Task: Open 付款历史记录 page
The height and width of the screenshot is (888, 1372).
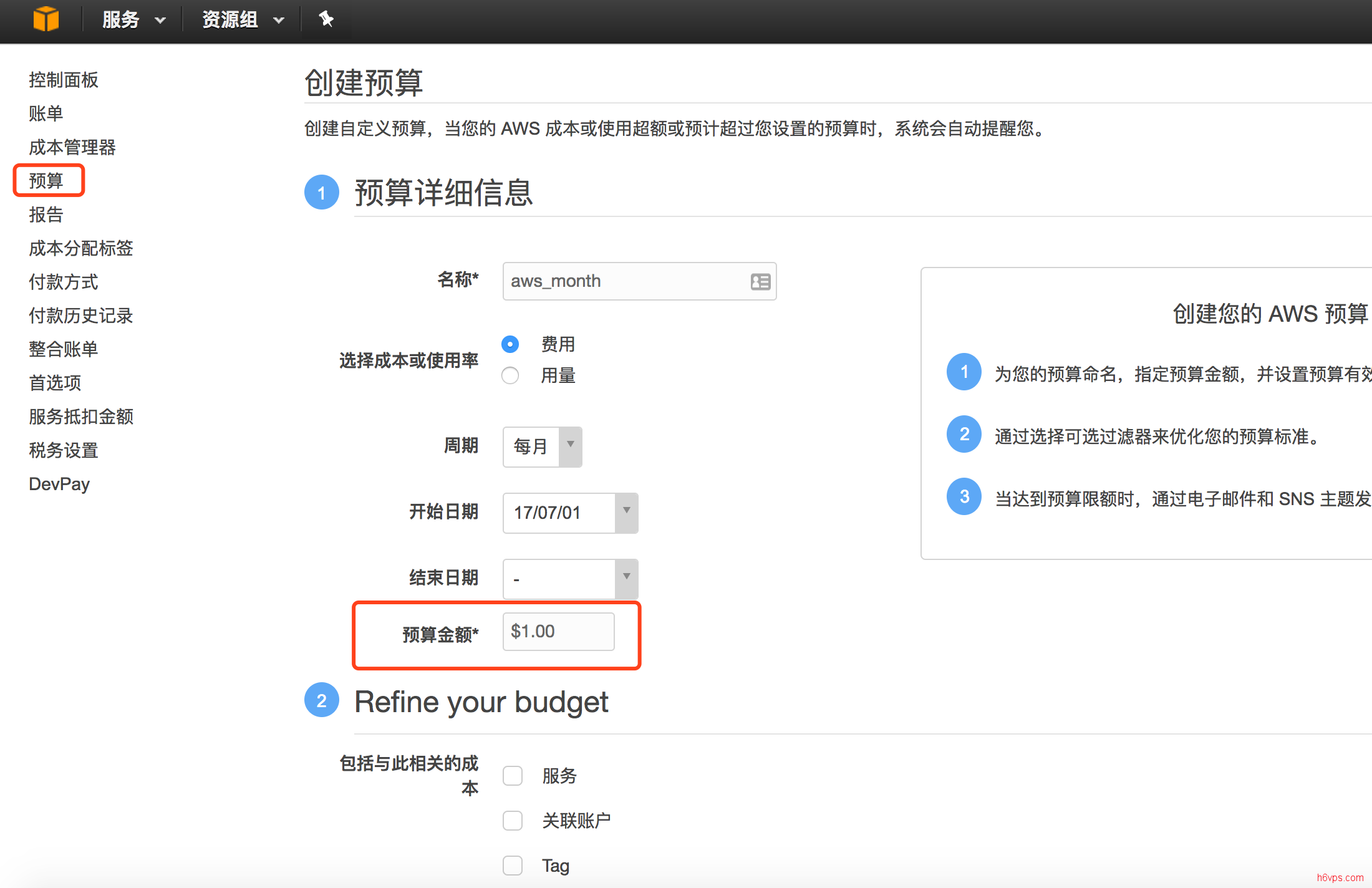Action: point(81,316)
